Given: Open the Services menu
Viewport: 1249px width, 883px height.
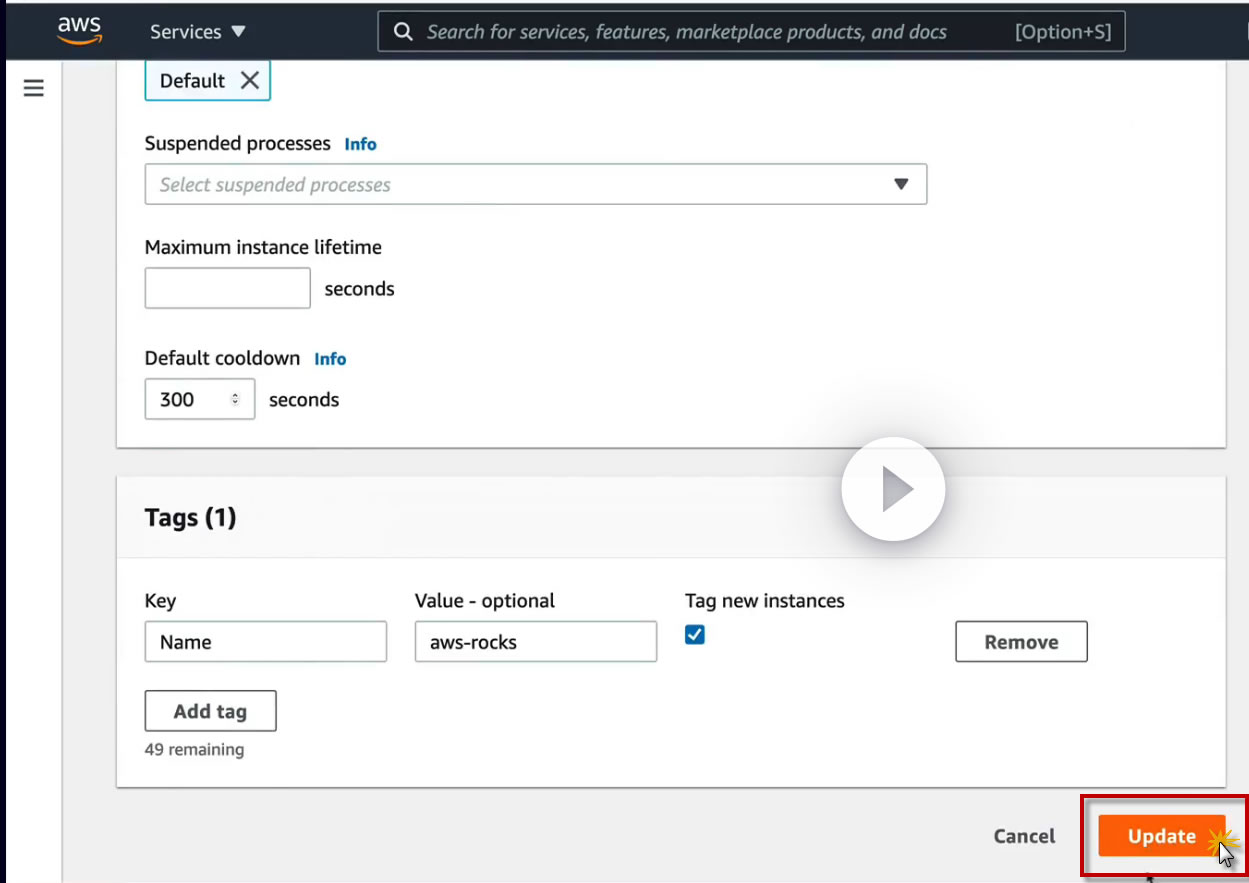Looking at the screenshot, I should (x=197, y=32).
